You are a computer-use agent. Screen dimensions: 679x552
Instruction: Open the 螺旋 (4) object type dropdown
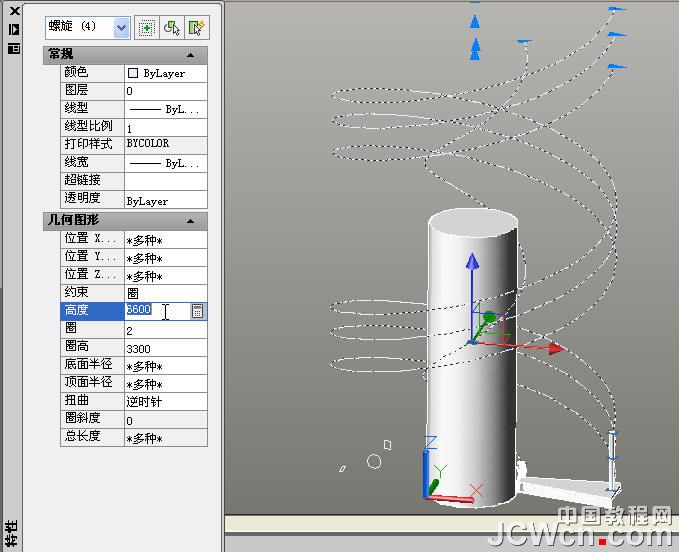tap(122, 28)
